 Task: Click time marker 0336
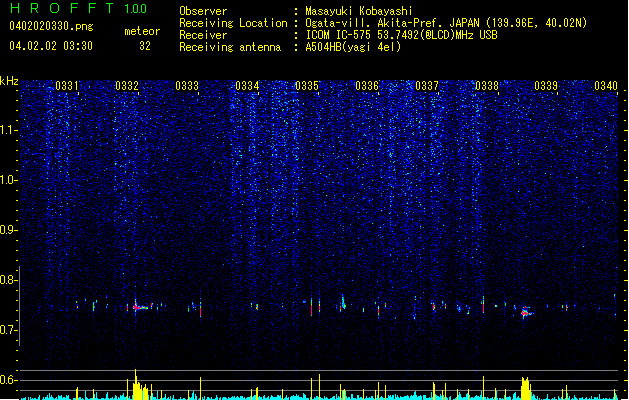click(367, 86)
